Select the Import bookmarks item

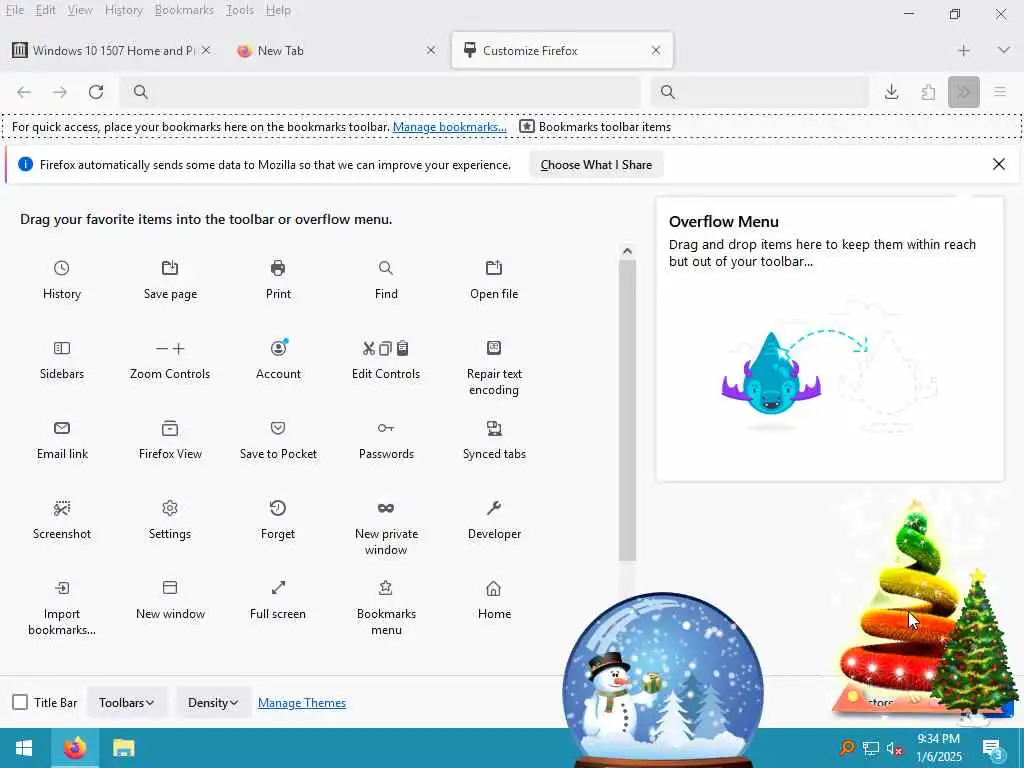click(61, 608)
